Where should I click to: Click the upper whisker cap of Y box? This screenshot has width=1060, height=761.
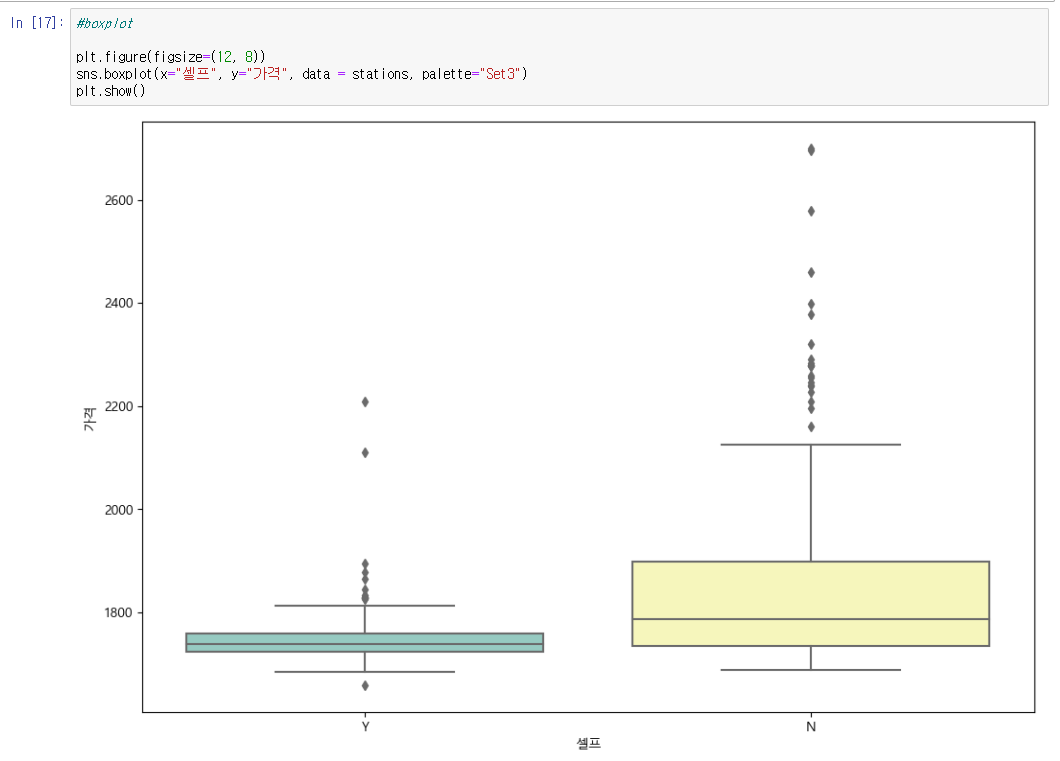coord(364,605)
